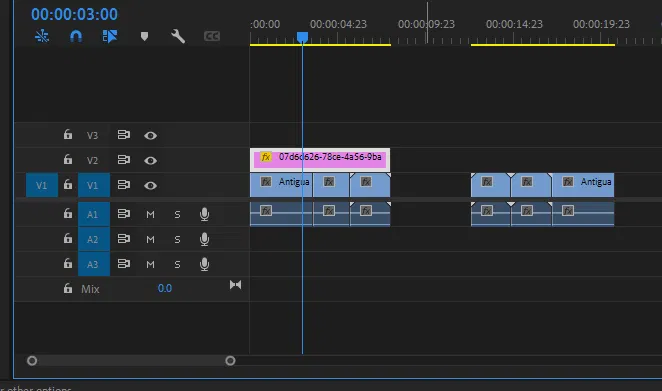The image size is (662, 391).
Task: Toggle insert sequence as nest option
Action: [x=42, y=36]
